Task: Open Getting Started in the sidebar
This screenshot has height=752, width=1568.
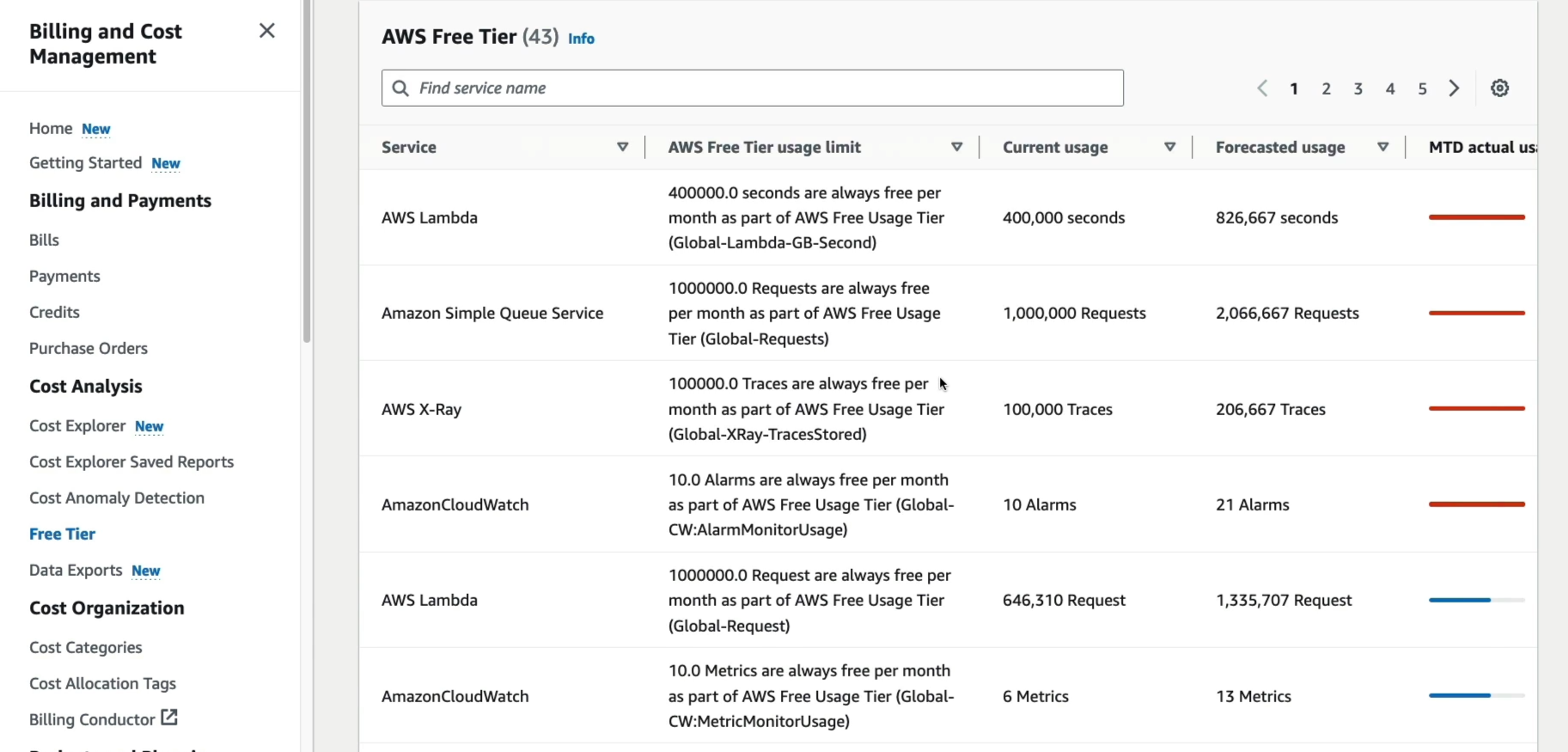Action: tap(85, 162)
